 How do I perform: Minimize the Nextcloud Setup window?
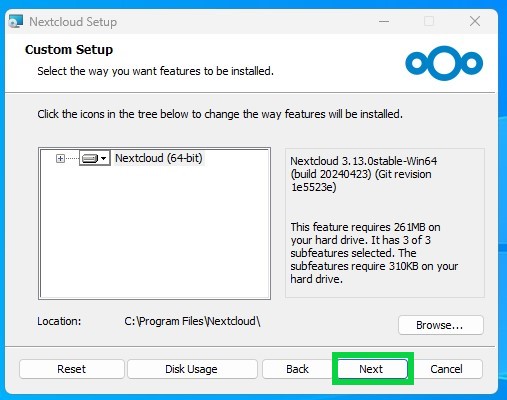point(384,22)
